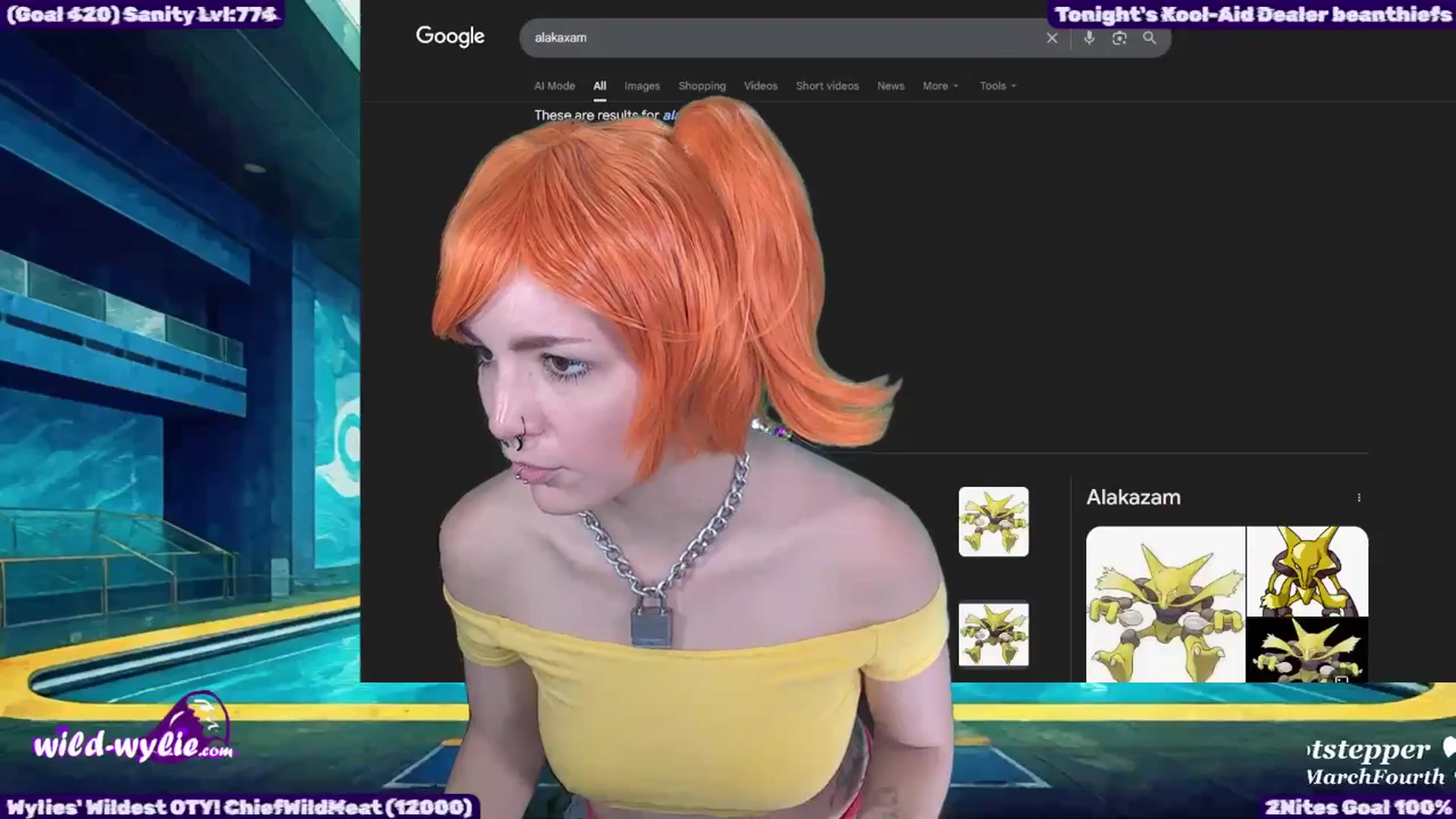Expand the More dropdown
Screen dimensions: 1456x819
pos(940,86)
